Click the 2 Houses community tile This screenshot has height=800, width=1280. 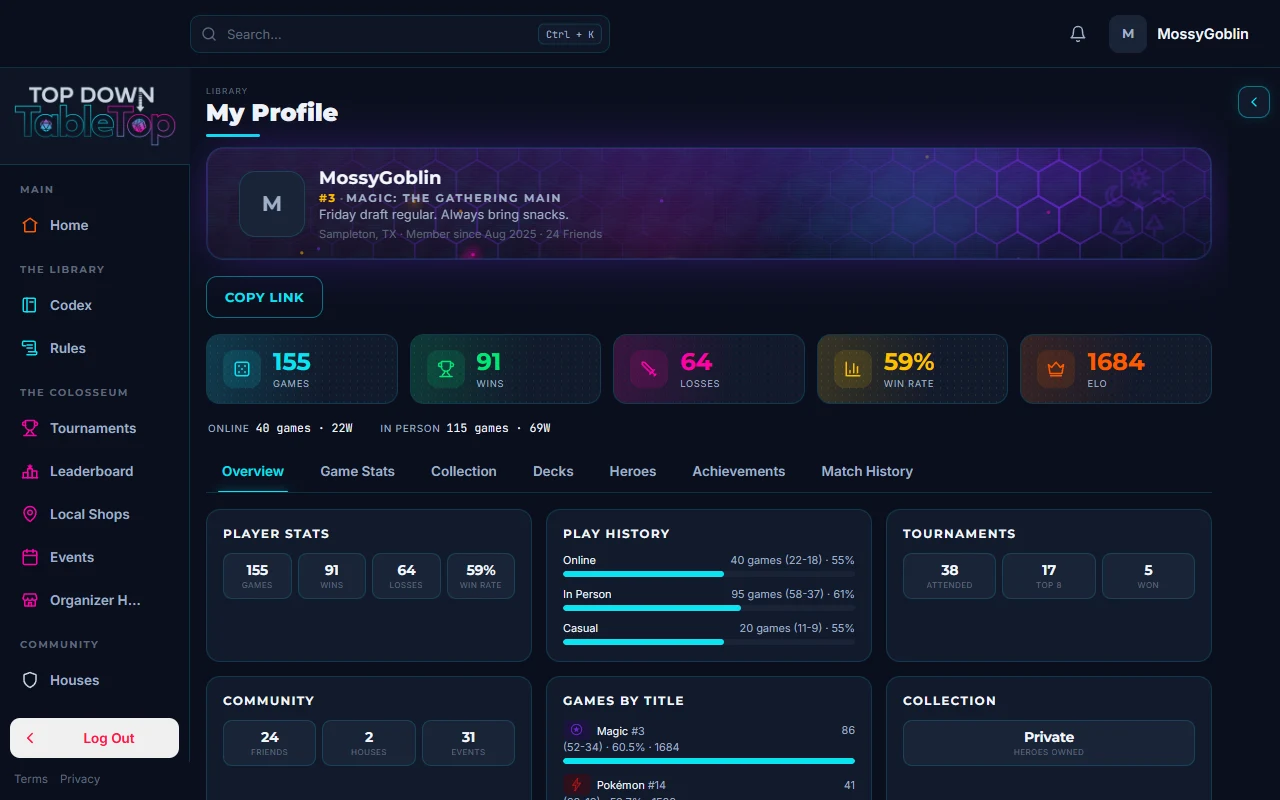point(368,743)
